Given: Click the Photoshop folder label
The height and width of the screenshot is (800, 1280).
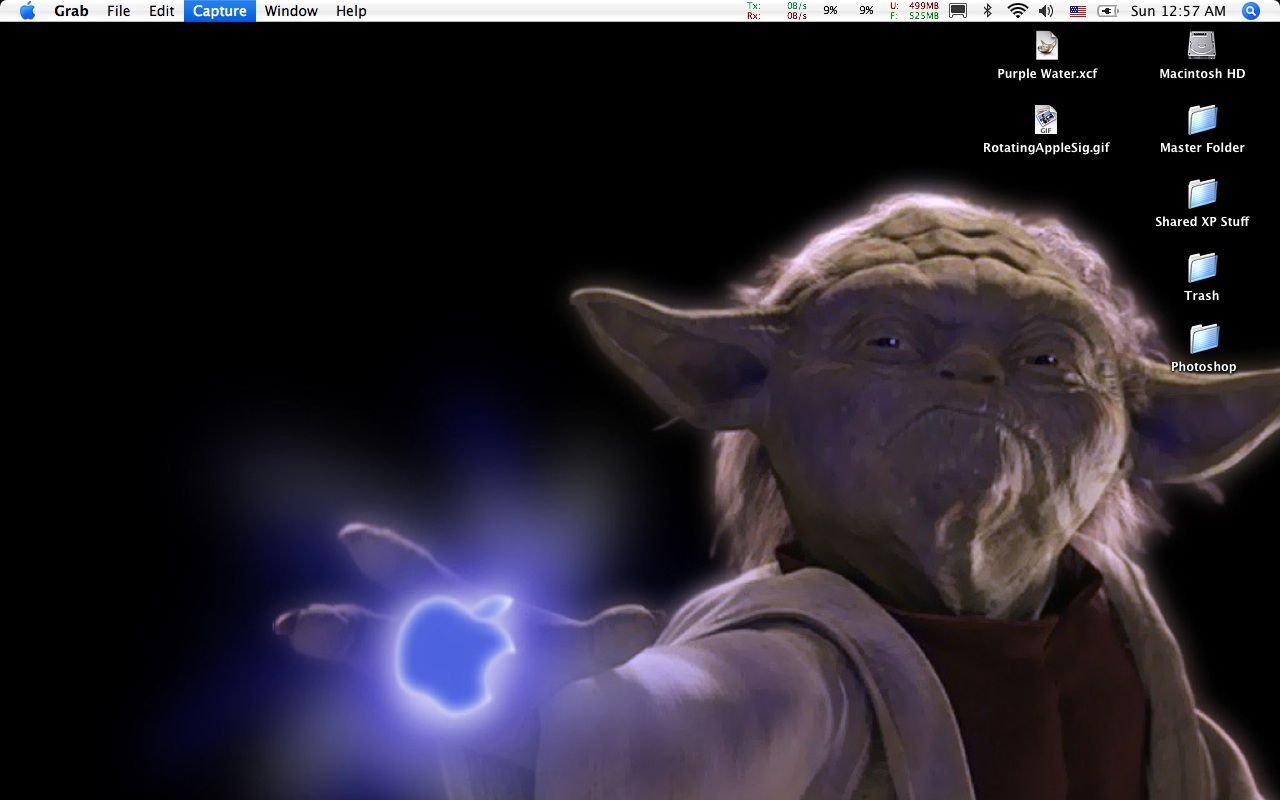Looking at the screenshot, I should 1204,367.
